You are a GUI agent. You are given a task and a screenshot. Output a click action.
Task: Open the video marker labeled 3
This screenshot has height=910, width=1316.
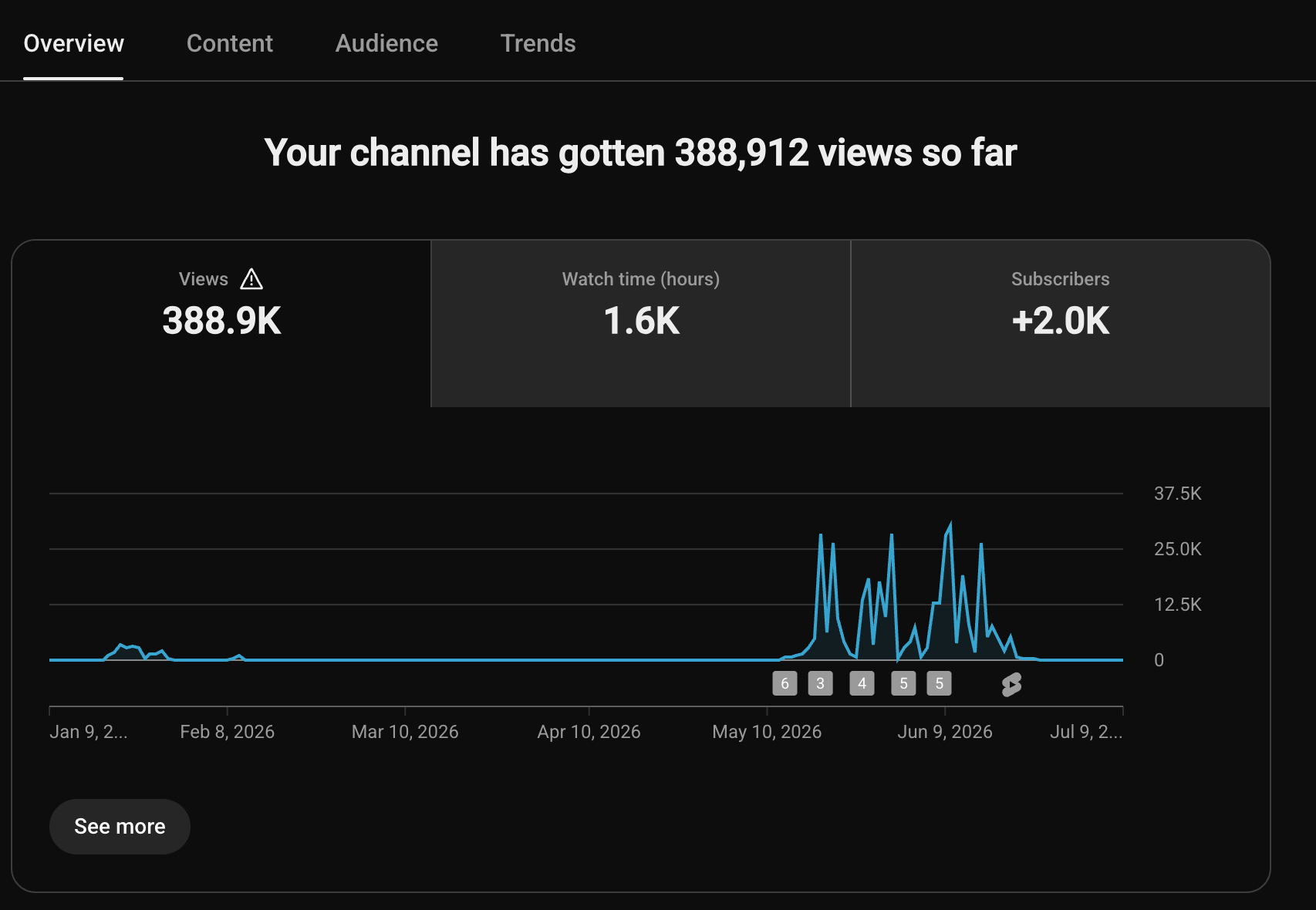pyautogui.click(x=820, y=683)
